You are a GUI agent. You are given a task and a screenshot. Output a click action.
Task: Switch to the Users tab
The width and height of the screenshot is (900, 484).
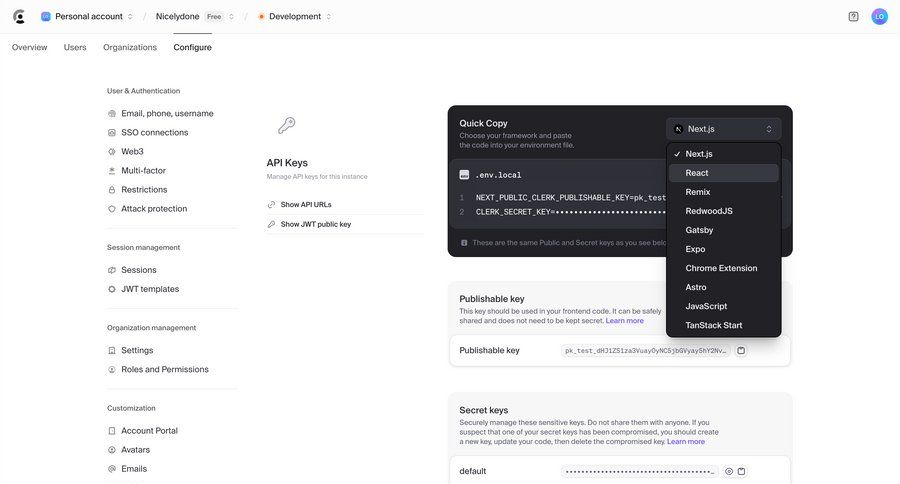pos(75,47)
